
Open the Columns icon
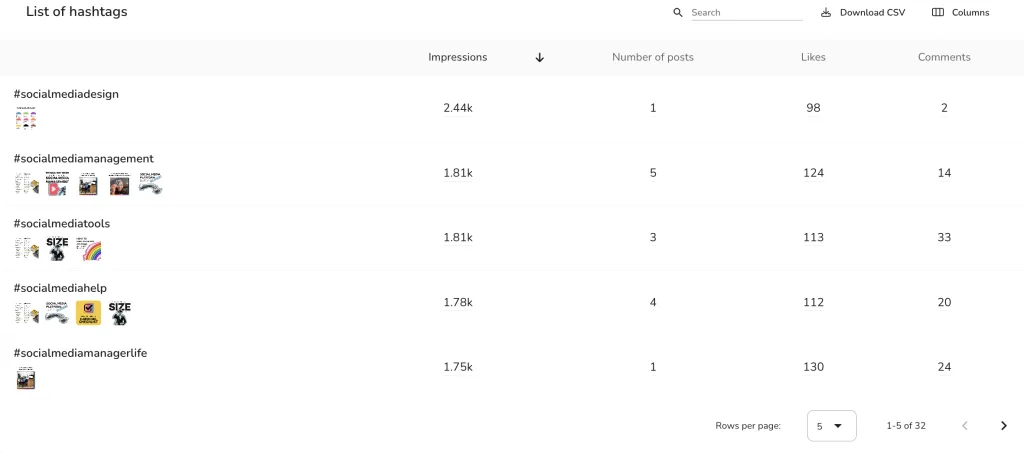tap(938, 12)
